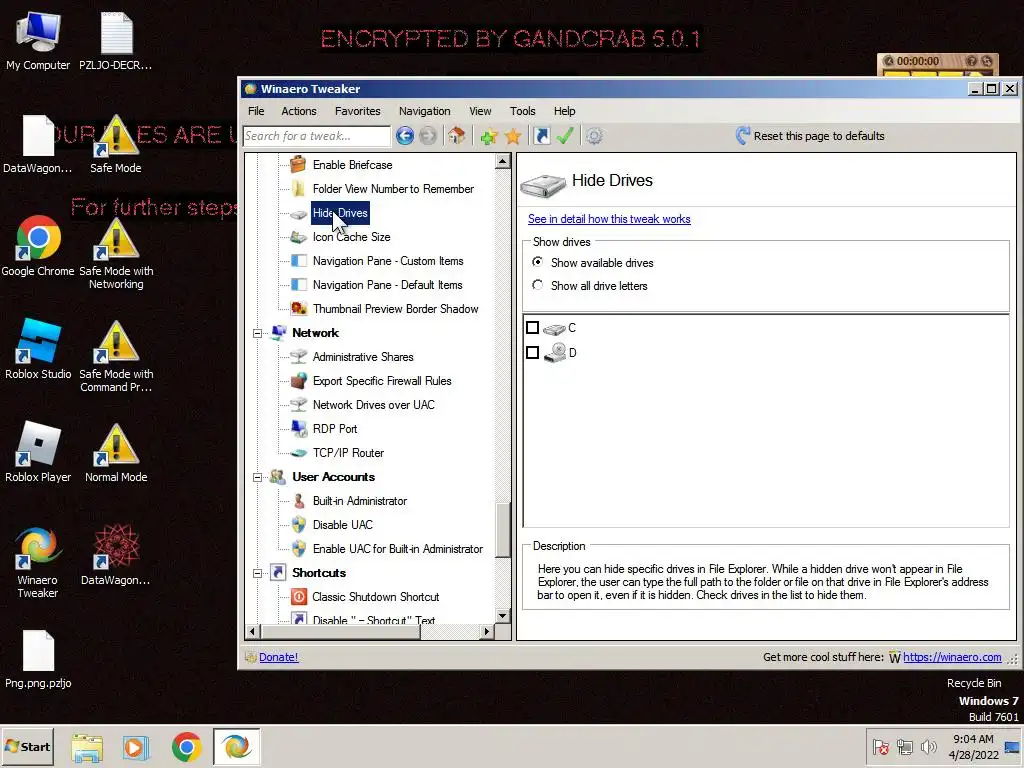Click the Google Chrome desktop shortcut
The height and width of the screenshot is (768, 1024).
[x=38, y=246]
